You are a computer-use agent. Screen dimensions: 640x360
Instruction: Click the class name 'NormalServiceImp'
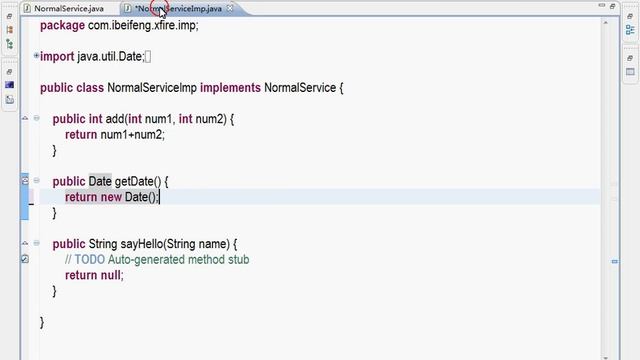[x=152, y=88]
